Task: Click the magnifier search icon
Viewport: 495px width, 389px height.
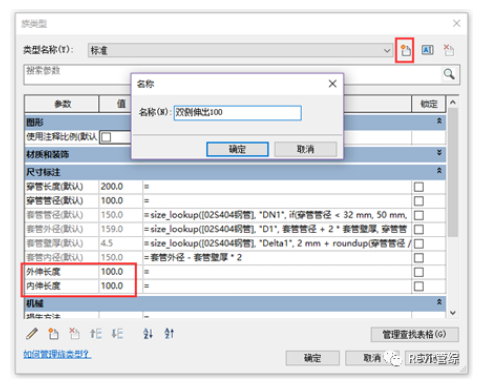Action: (449, 74)
